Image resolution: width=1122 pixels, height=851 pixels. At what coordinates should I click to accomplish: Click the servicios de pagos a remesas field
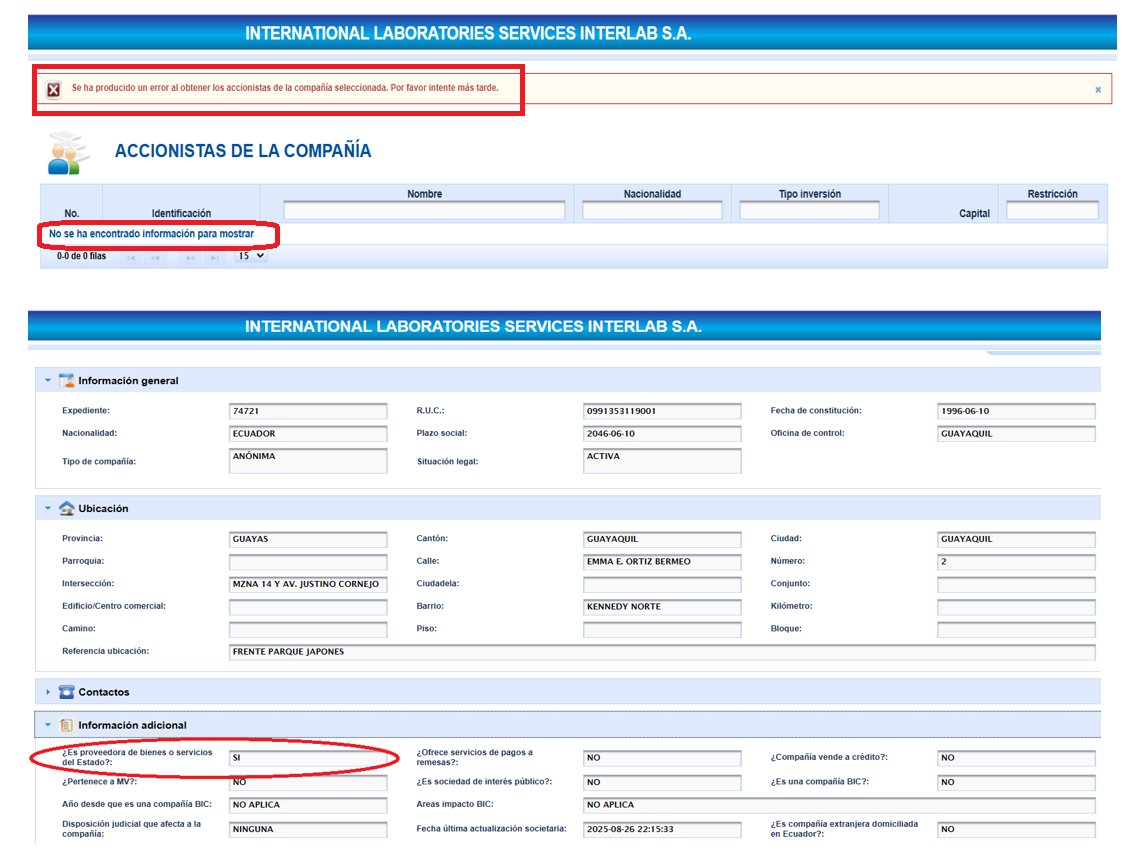[662, 758]
